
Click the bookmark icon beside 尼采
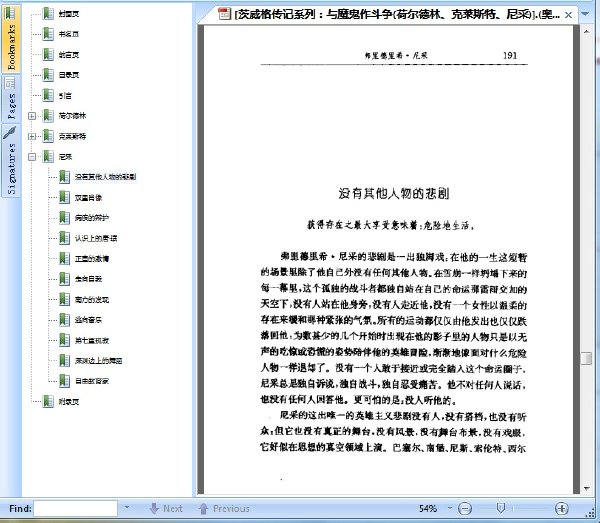click(48, 156)
